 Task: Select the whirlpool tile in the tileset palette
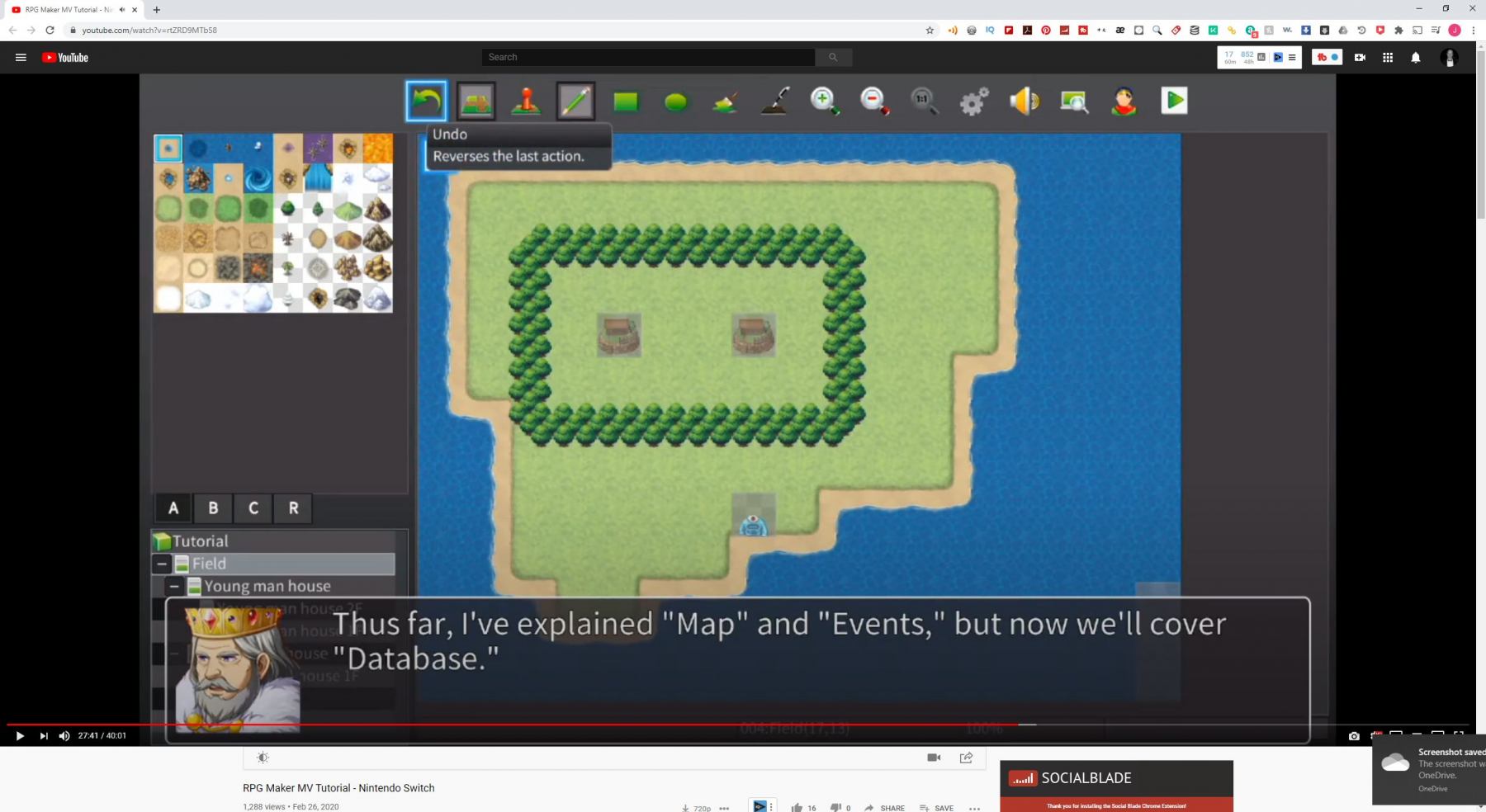[x=258, y=178]
